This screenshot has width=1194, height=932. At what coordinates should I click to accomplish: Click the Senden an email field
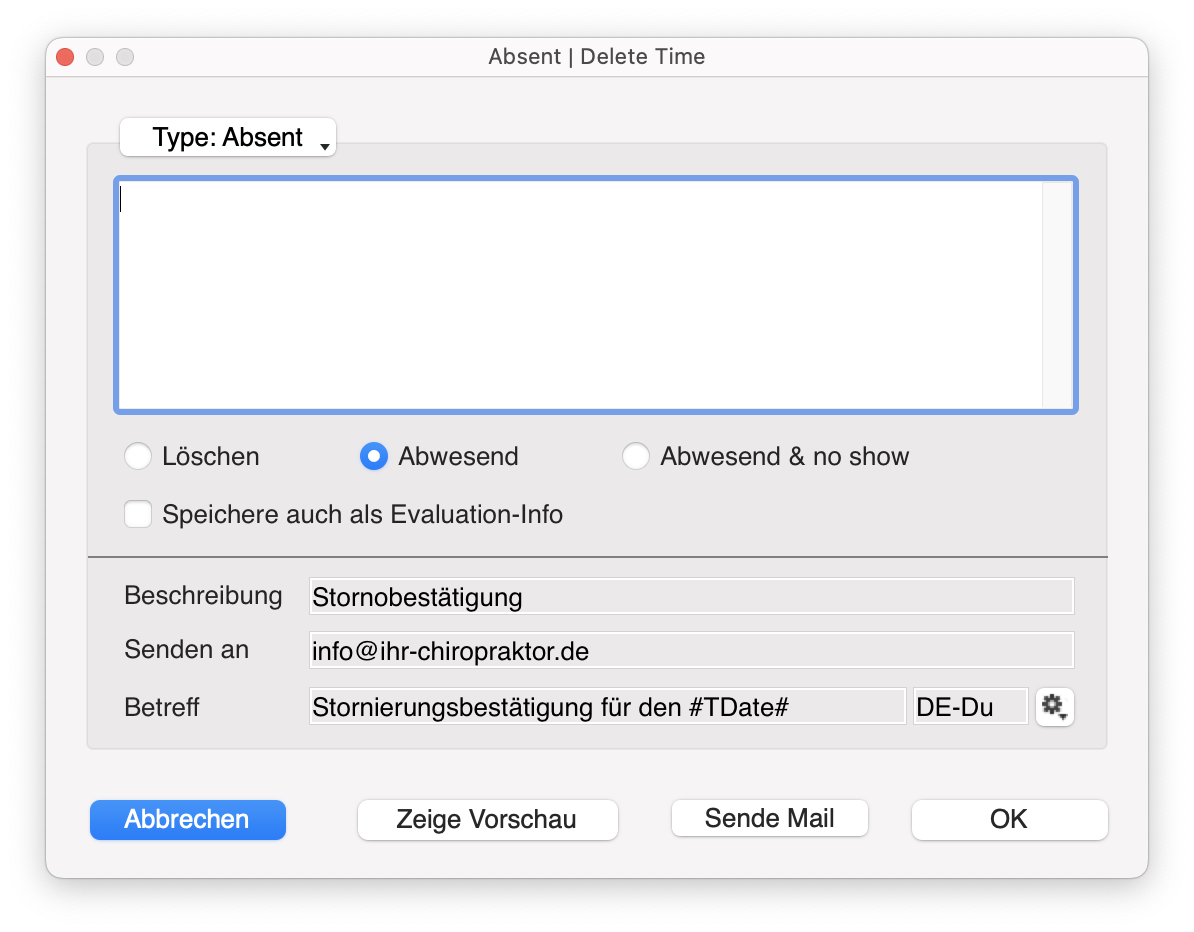click(691, 651)
